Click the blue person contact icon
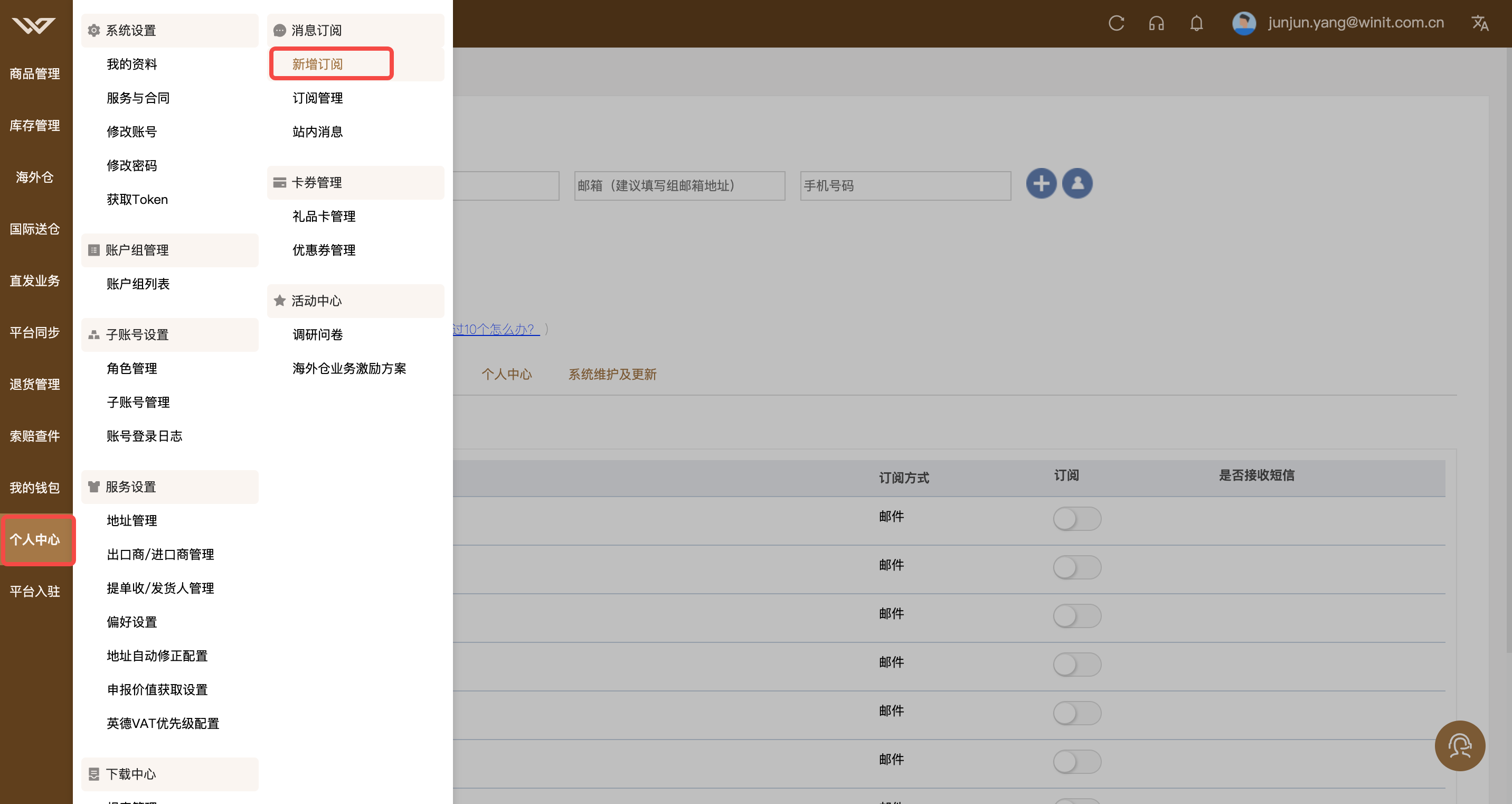This screenshot has height=804, width=1512. point(1078,184)
